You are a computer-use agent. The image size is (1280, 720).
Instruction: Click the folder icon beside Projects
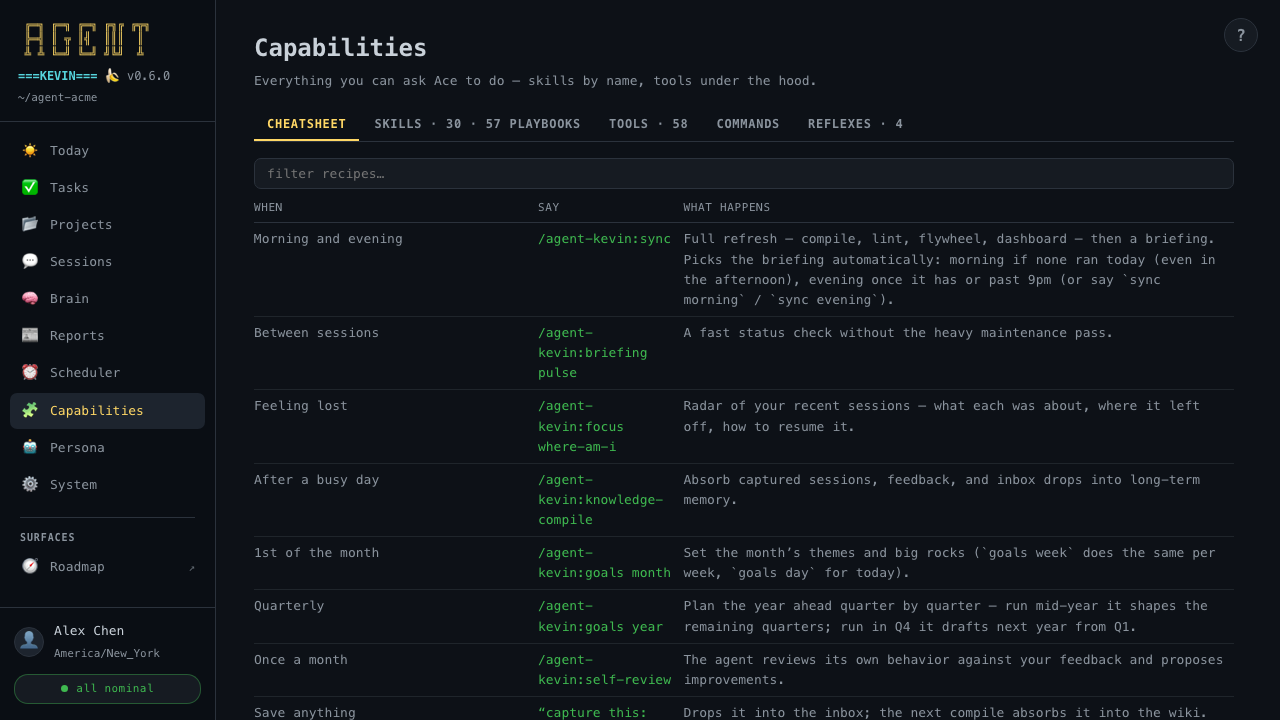coord(30,224)
